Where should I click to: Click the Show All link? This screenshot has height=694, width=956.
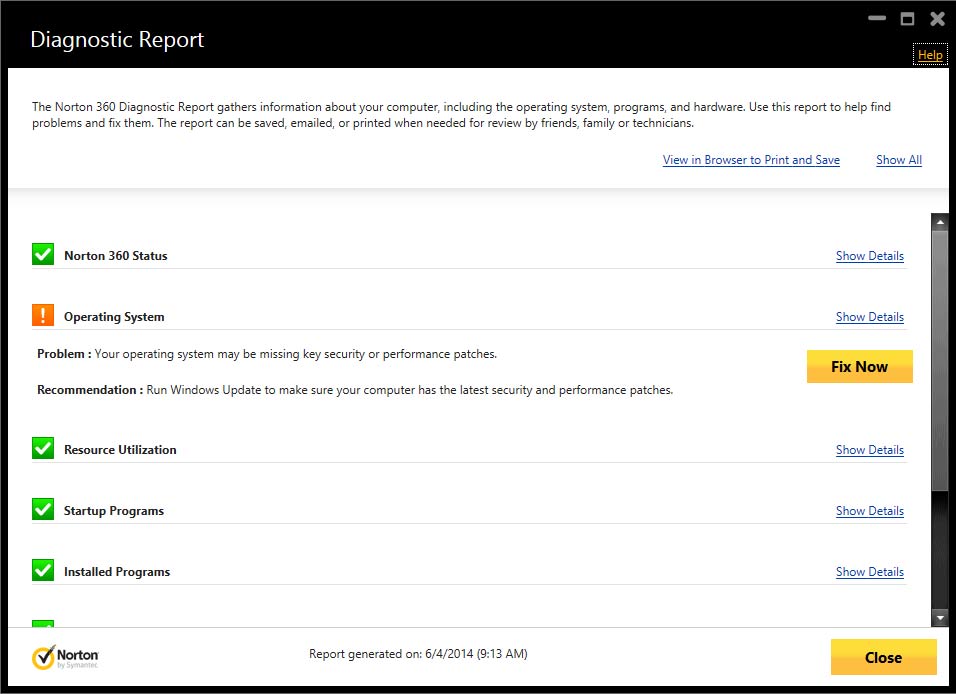[x=899, y=160]
